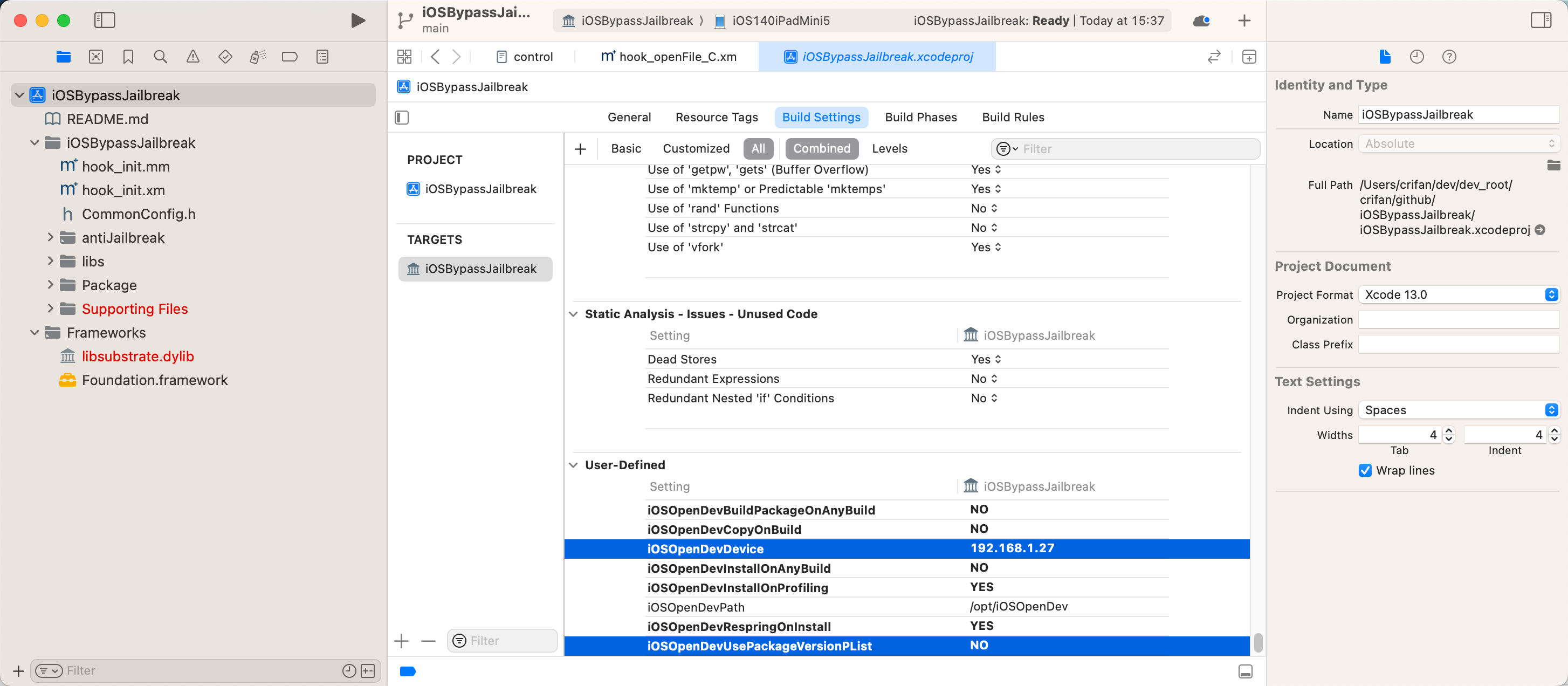Go back in editor history
The width and height of the screenshot is (1568, 686).
tap(435, 57)
